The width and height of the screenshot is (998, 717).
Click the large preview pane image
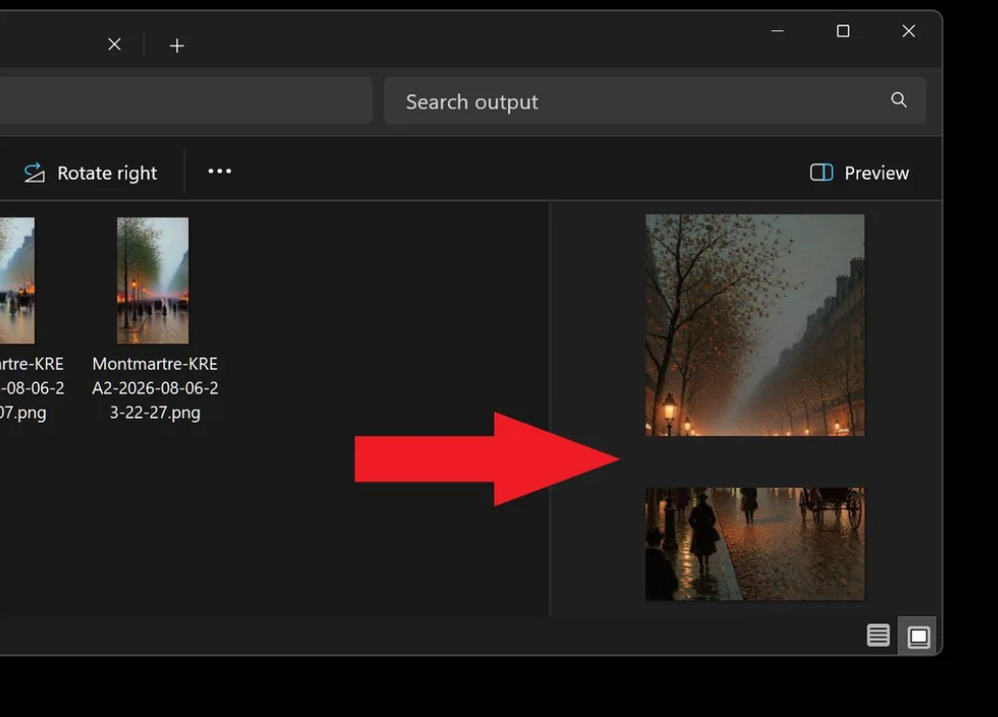tap(755, 325)
